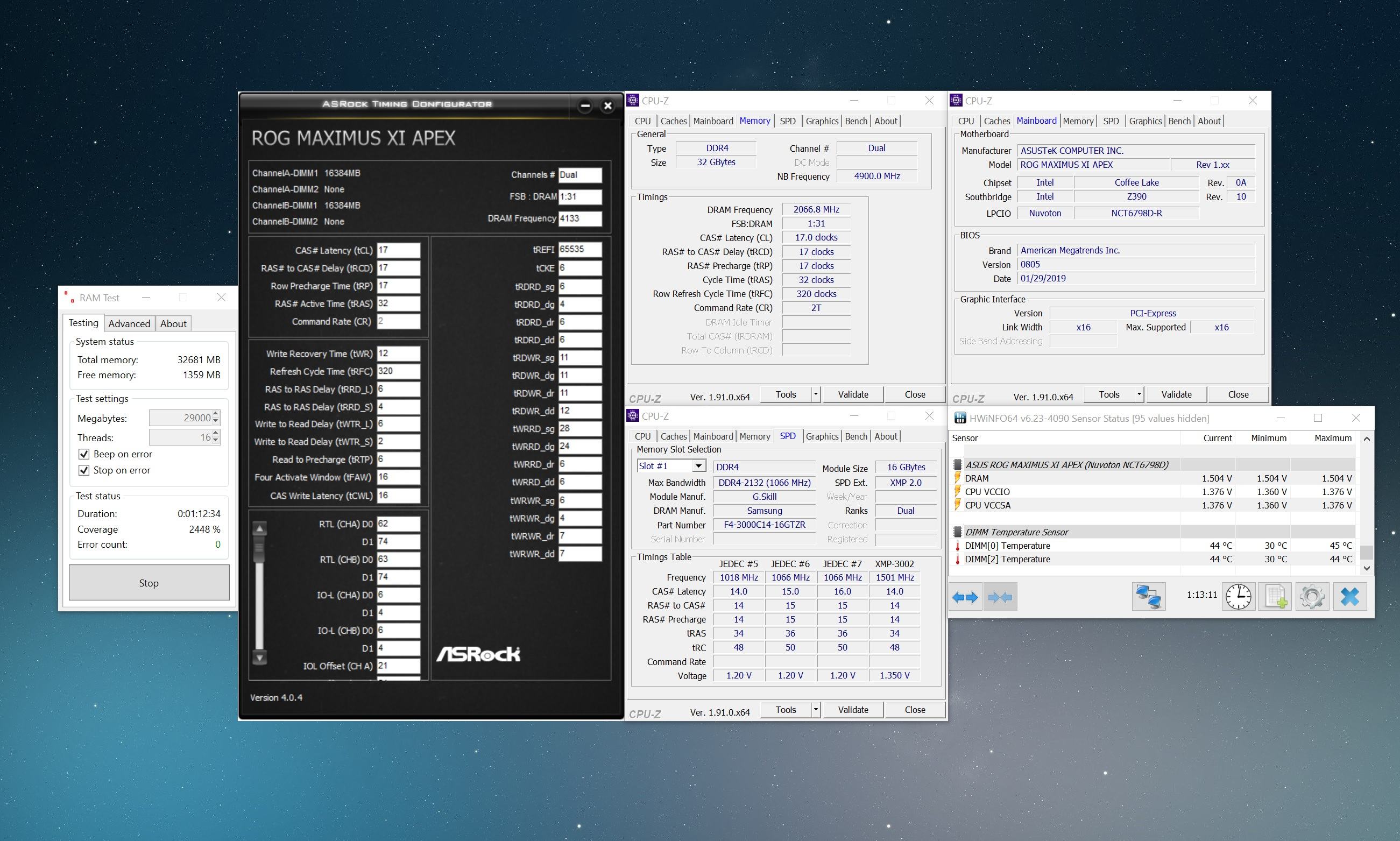Screen dimensions: 1400x841
Task: Click HWiNFO clock reset timer icon
Action: click(x=1239, y=597)
